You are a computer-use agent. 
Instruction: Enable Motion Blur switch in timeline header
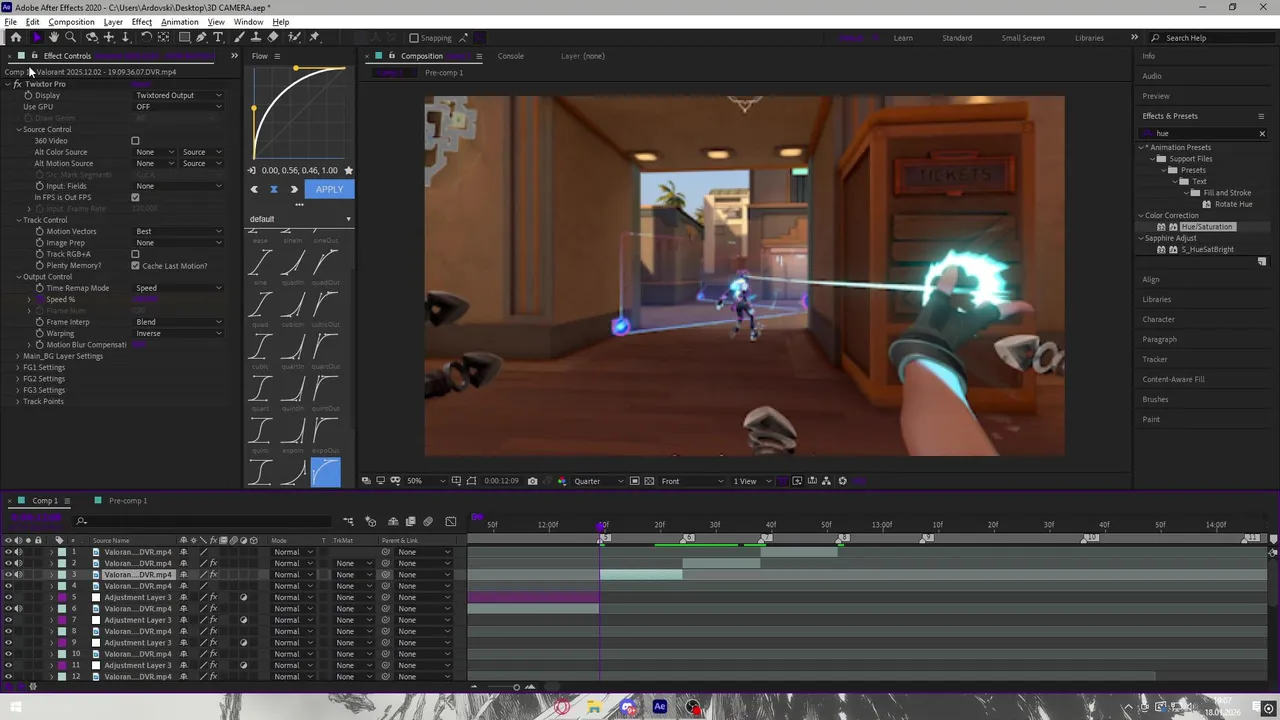[x=428, y=521]
